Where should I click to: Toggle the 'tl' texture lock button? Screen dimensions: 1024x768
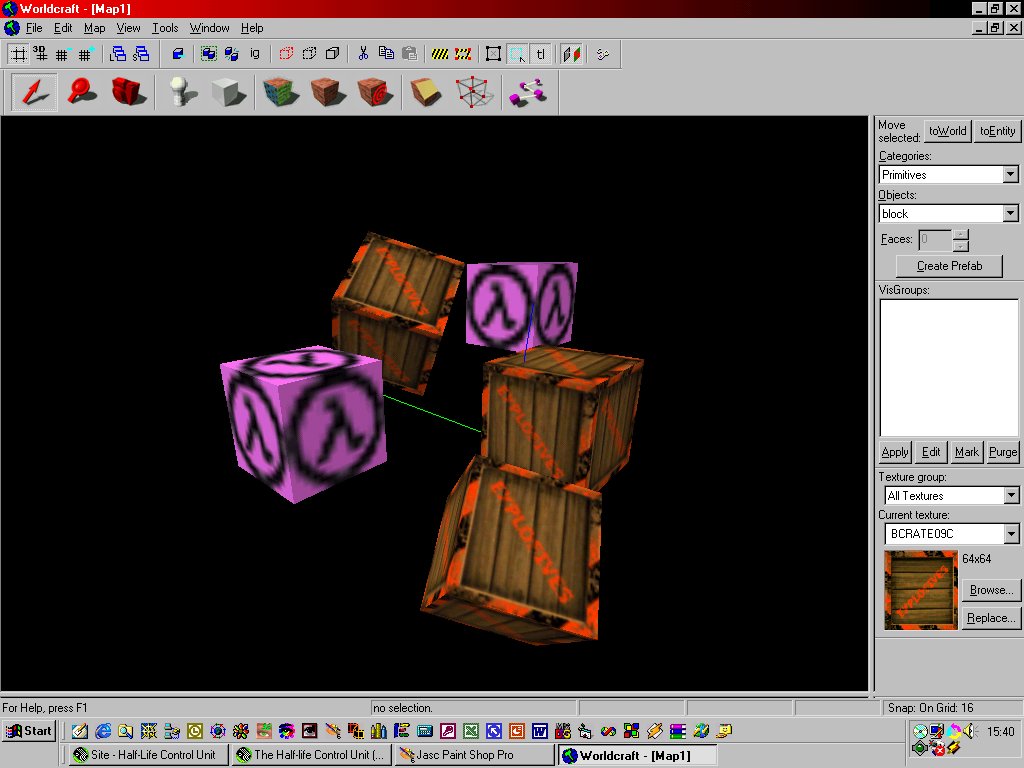[x=541, y=54]
